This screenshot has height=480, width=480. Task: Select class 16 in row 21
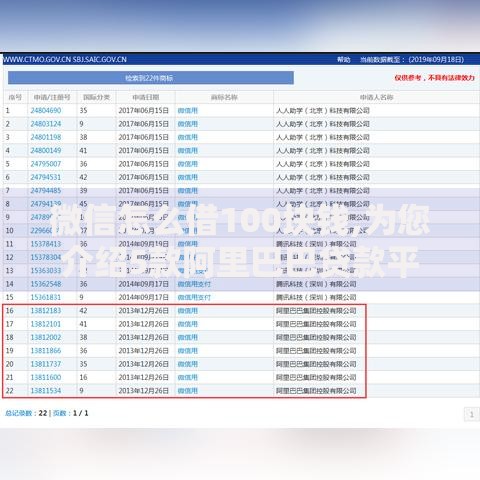[83, 377]
